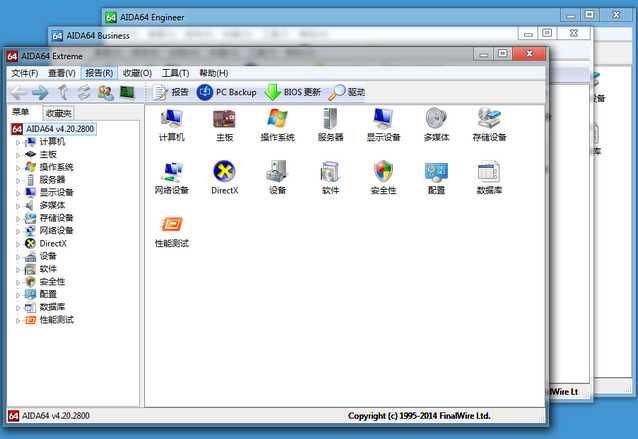This screenshot has width=638, height=439.
Task: Expand the 显示设备 tree node
Action: [x=18, y=193]
